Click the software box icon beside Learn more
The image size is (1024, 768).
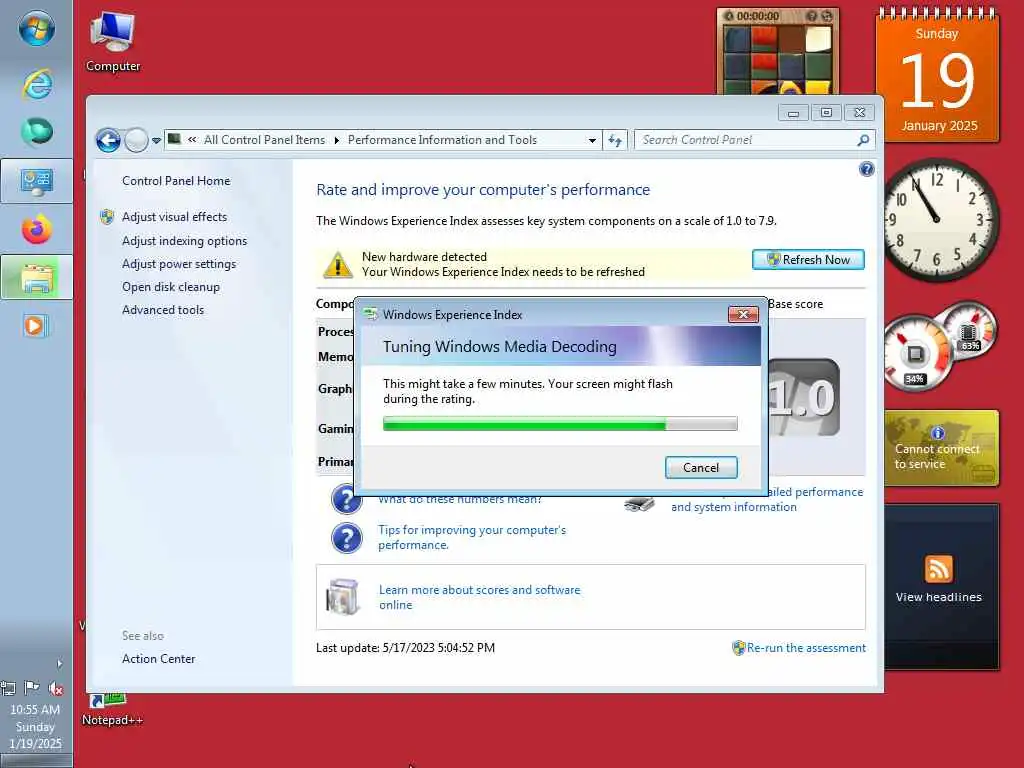344,596
